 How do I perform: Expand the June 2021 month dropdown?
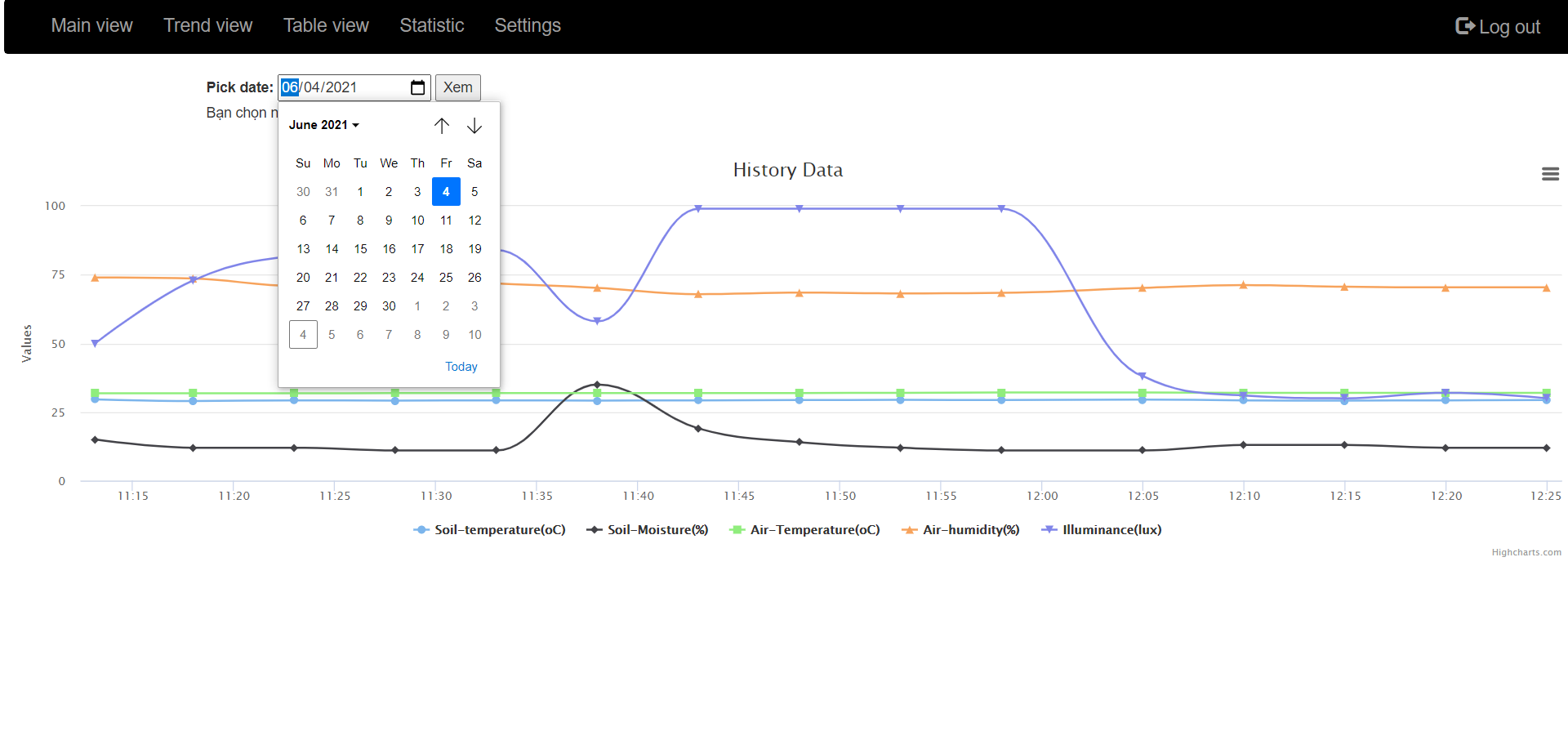pyautogui.click(x=324, y=125)
